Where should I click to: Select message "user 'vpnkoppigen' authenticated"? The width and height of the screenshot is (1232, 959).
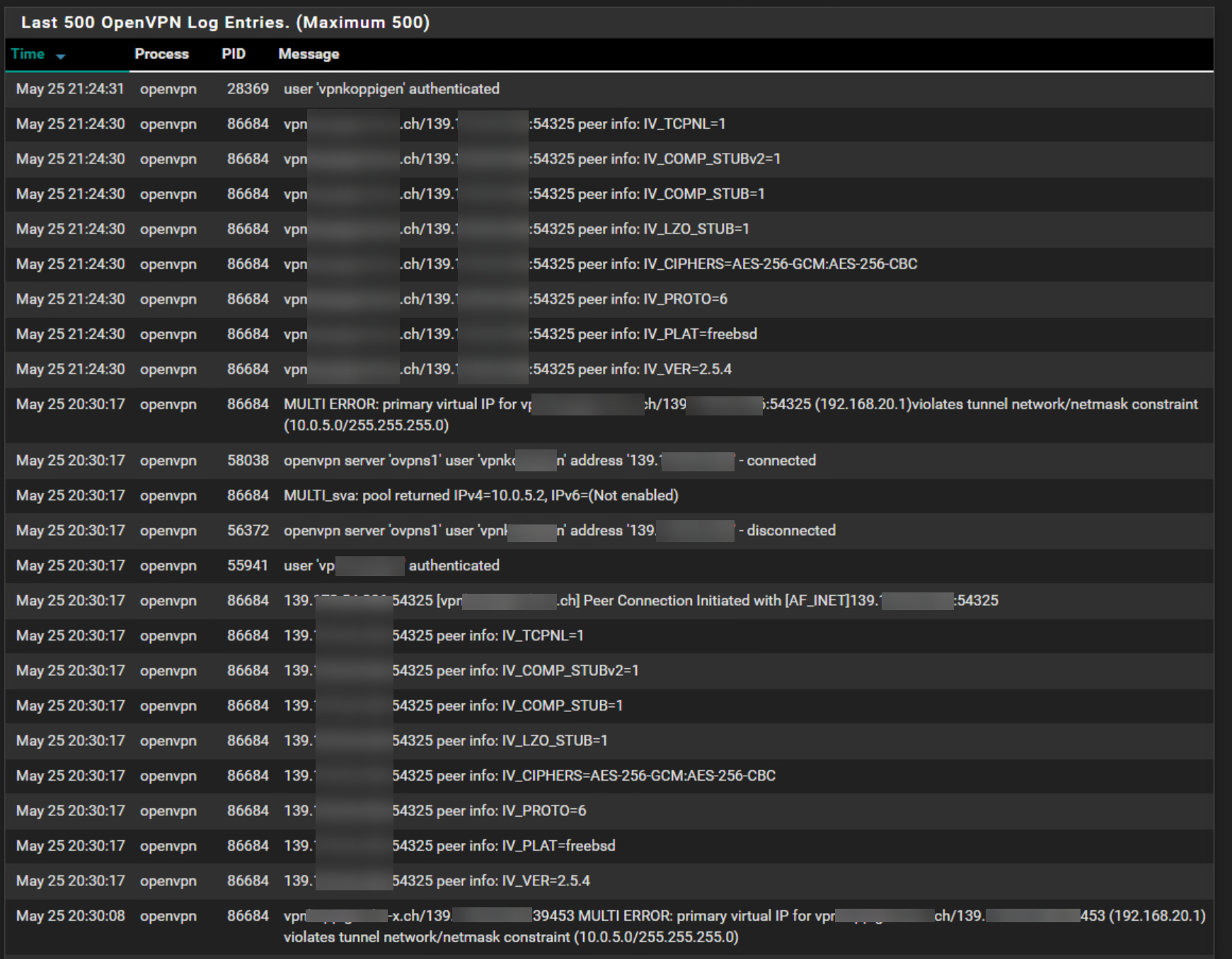391,89
